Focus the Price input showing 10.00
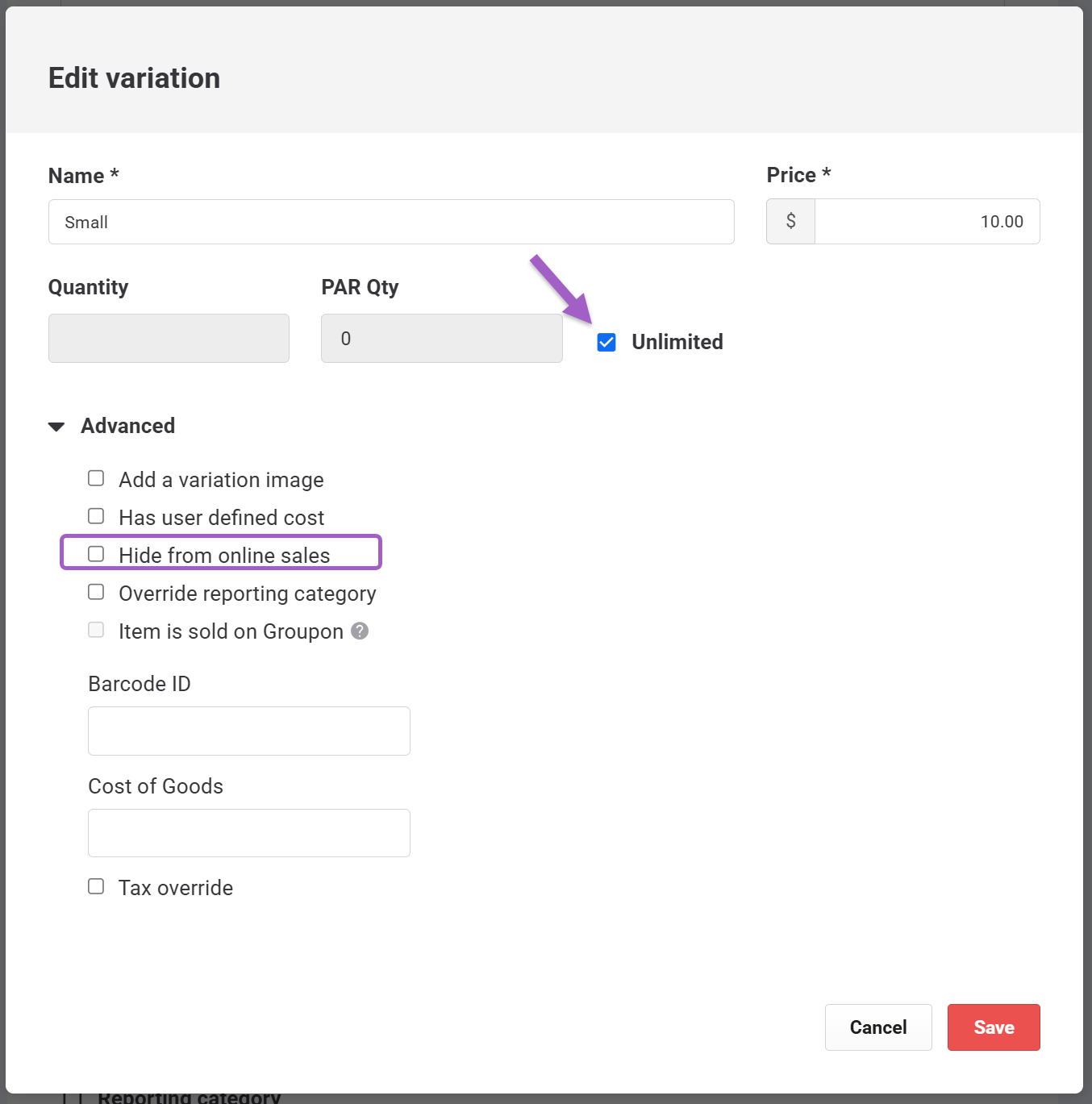The width and height of the screenshot is (1092, 1104). click(927, 221)
